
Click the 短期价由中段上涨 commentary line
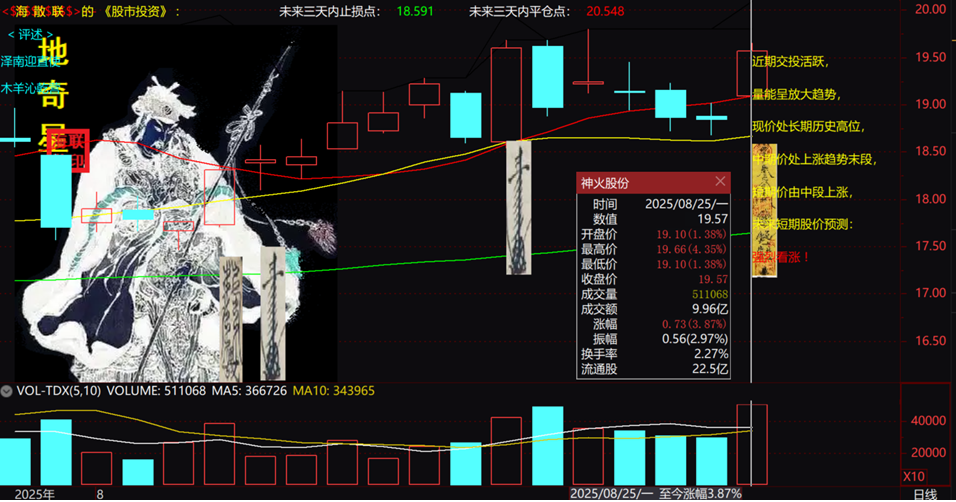tap(802, 192)
